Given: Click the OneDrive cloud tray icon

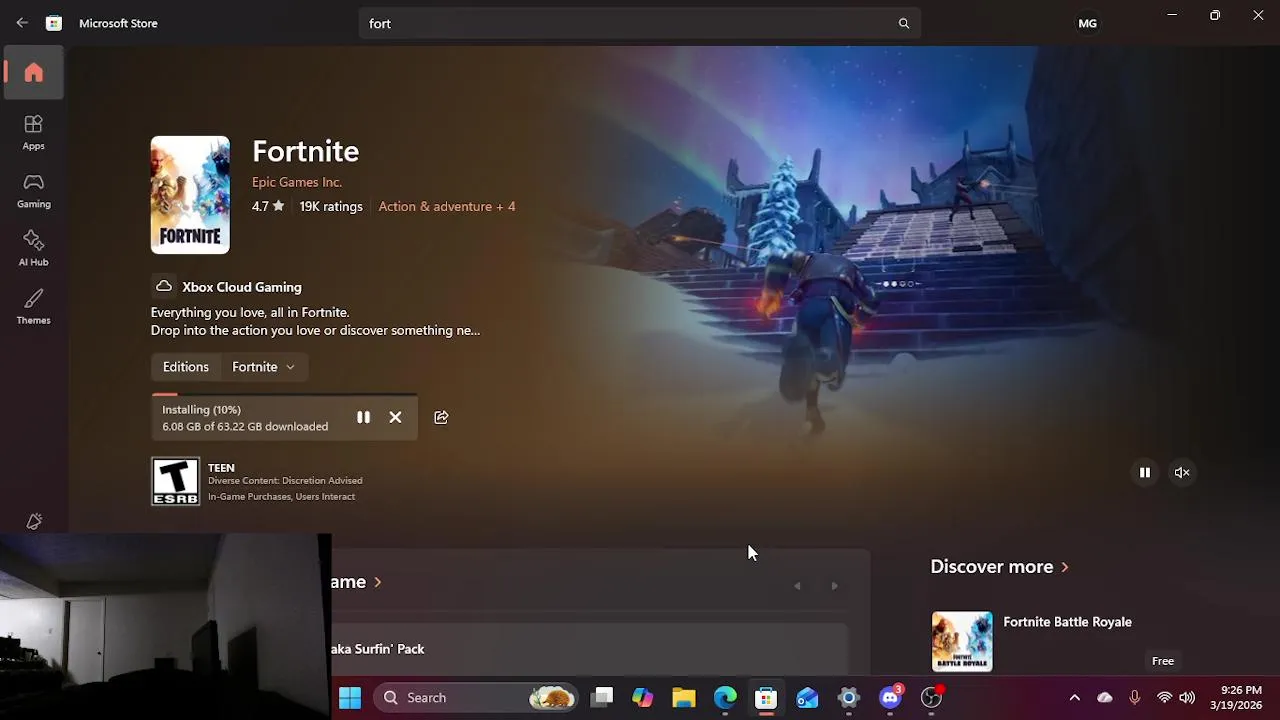Looking at the screenshot, I should click(1105, 697).
